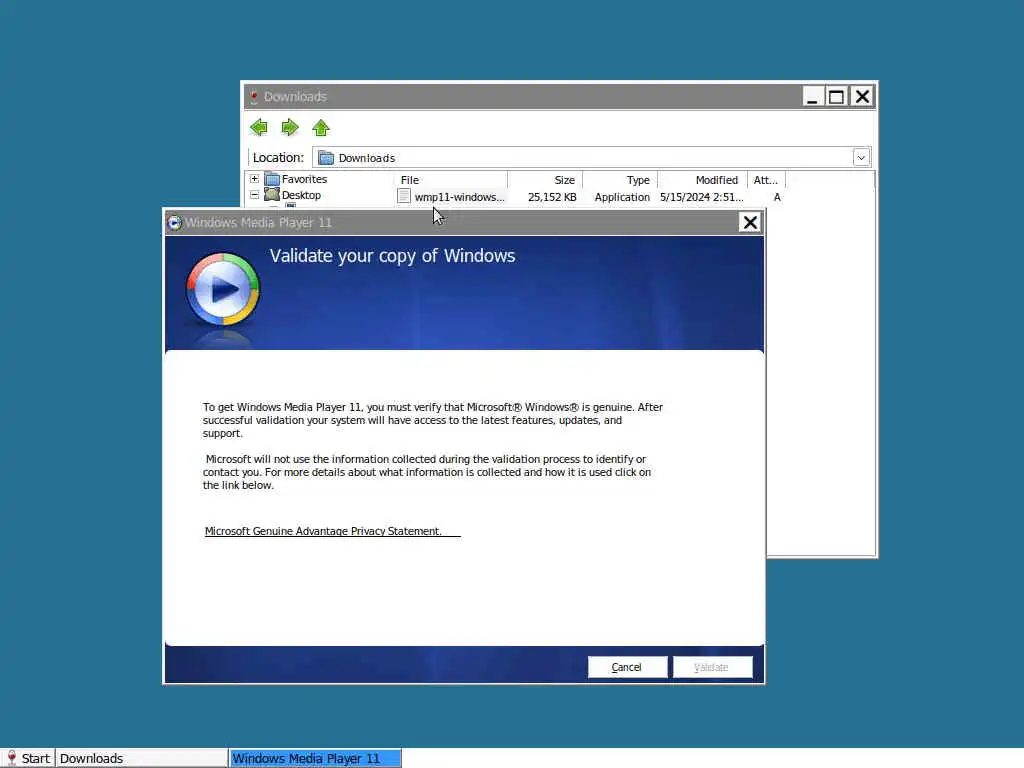This screenshot has height=768, width=1024.
Task: Minimize the Downloads window
Action: [x=812, y=97]
